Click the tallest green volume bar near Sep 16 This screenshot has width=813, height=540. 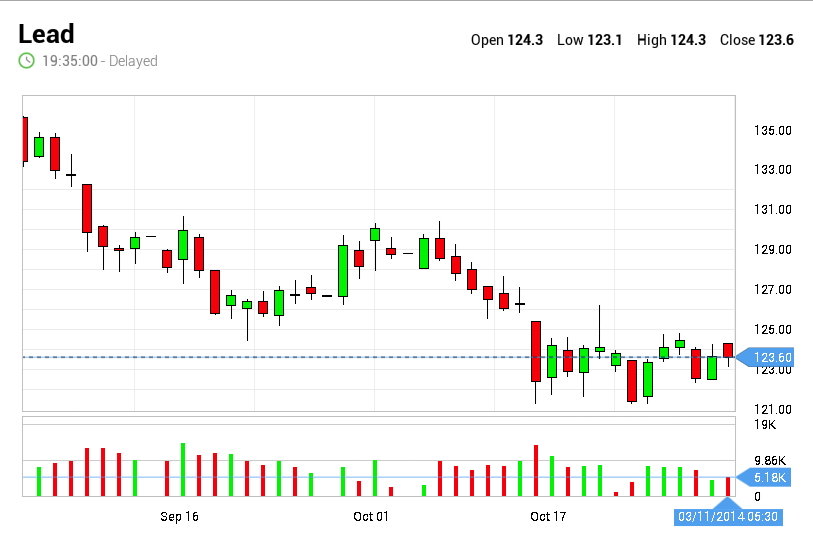[183, 469]
